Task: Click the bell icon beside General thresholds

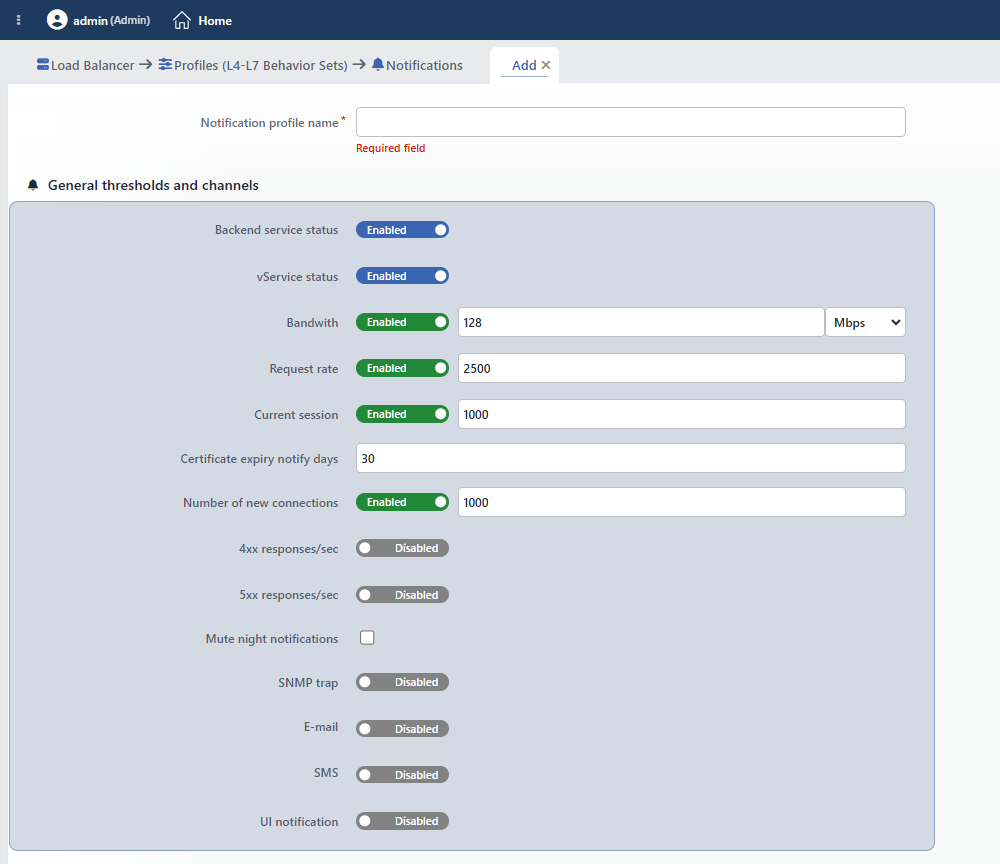Action: [x=33, y=185]
